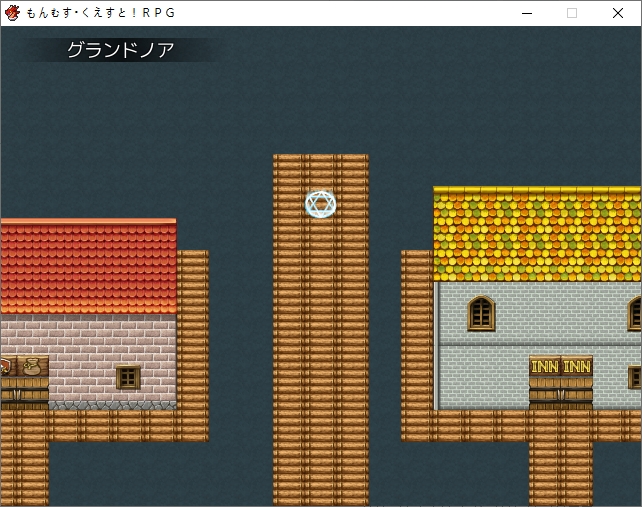The width and height of the screenshot is (642, 507).
Task: Click the glowing hexagram teleport circle
Action: coord(321,204)
